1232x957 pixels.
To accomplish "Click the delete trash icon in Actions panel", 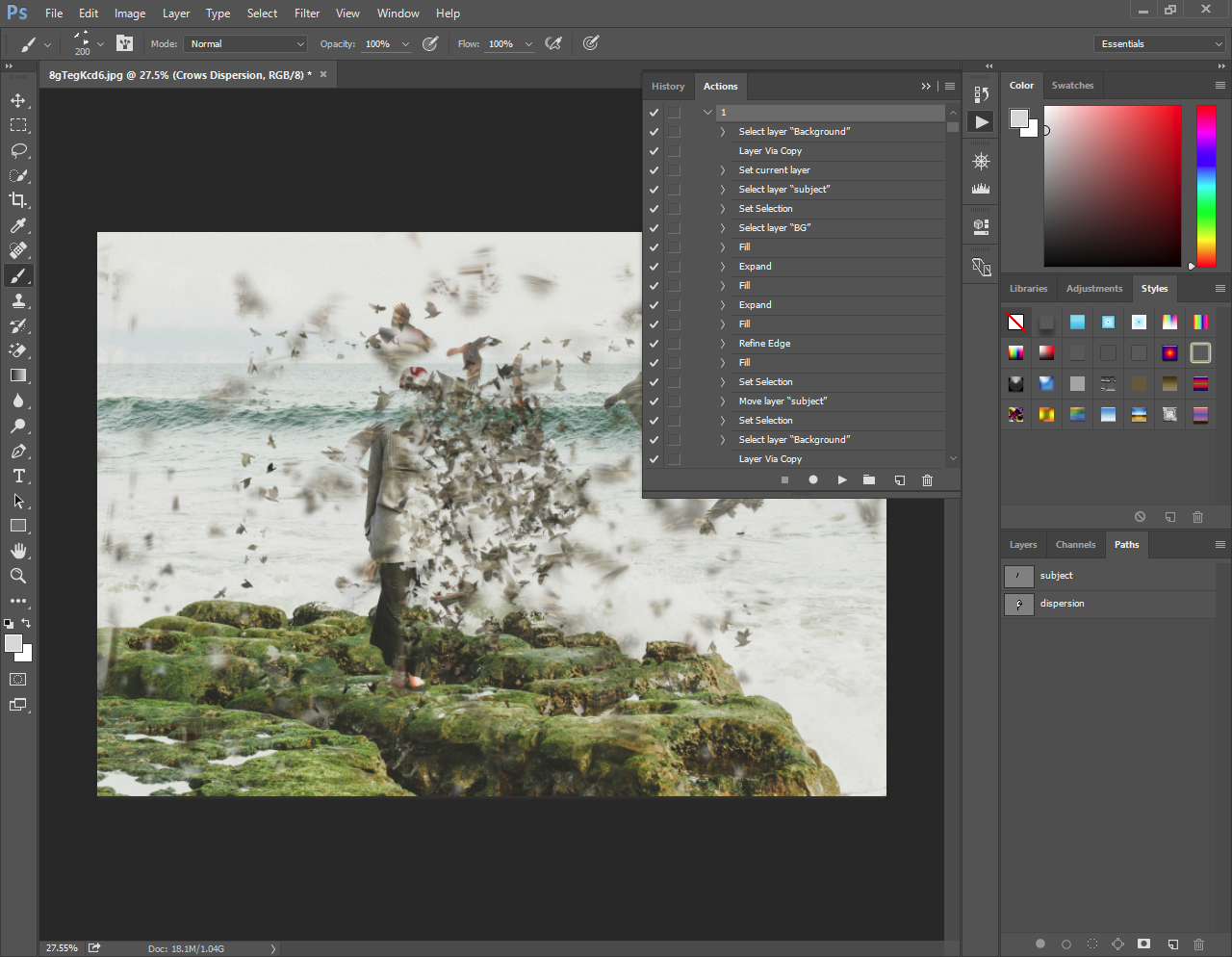I will [x=927, y=479].
